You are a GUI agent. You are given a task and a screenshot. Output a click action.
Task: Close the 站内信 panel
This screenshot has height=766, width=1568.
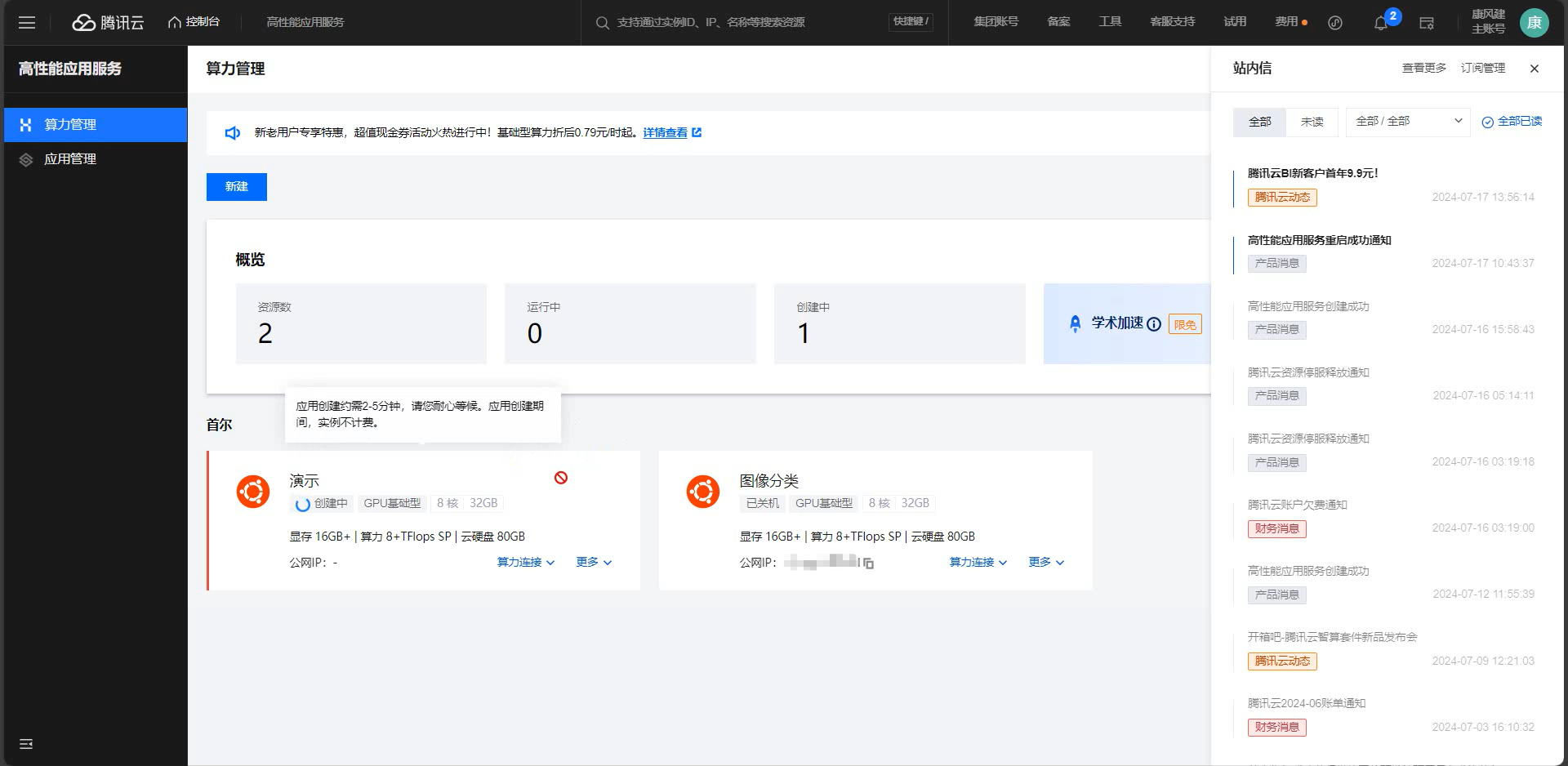pyautogui.click(x=1535, y=69)
